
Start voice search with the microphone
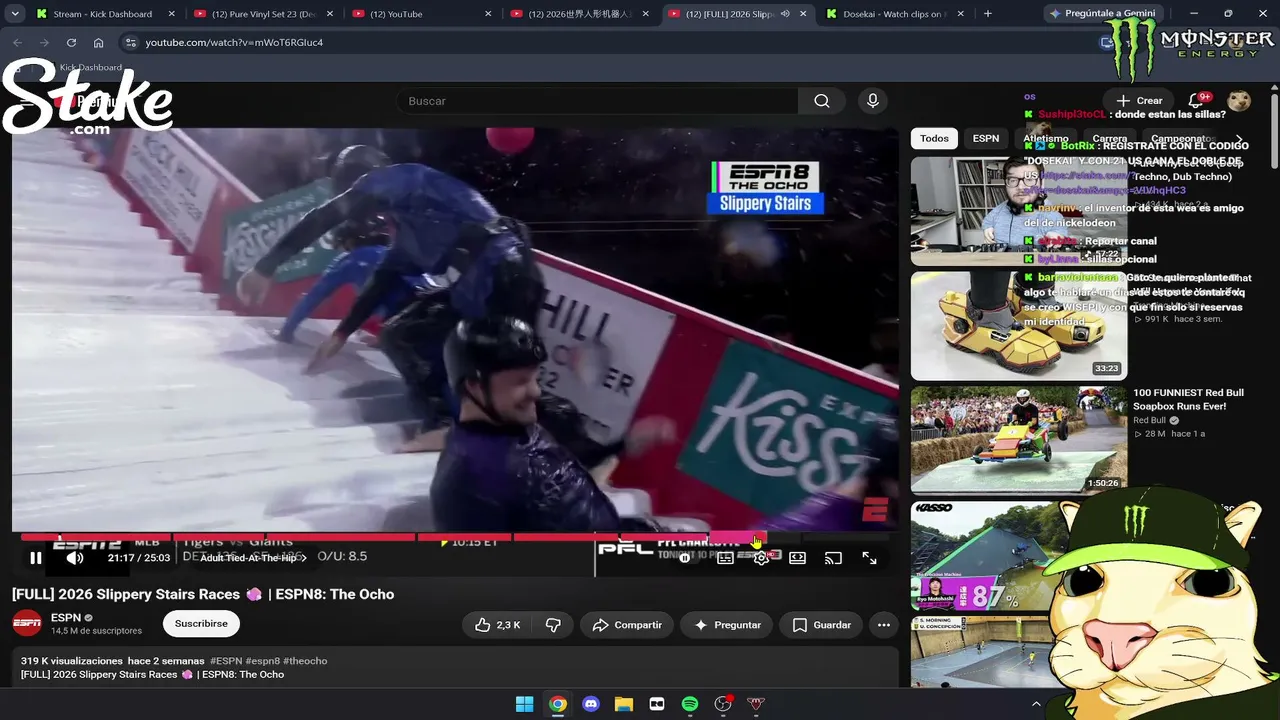[873, 101]
